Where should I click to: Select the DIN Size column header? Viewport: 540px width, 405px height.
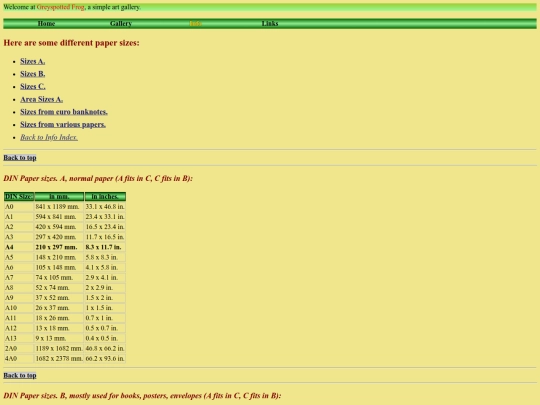[x=19, y=197]
